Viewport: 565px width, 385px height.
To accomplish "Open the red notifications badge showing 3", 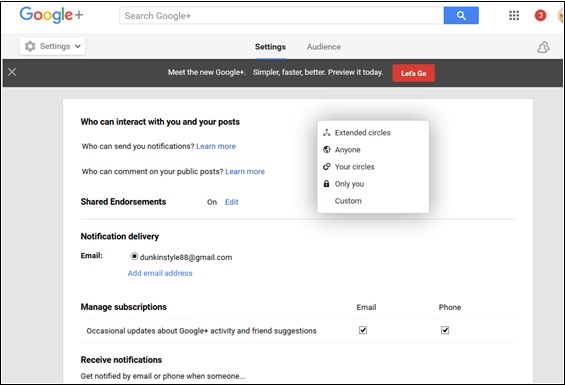I will coord(540,16).
